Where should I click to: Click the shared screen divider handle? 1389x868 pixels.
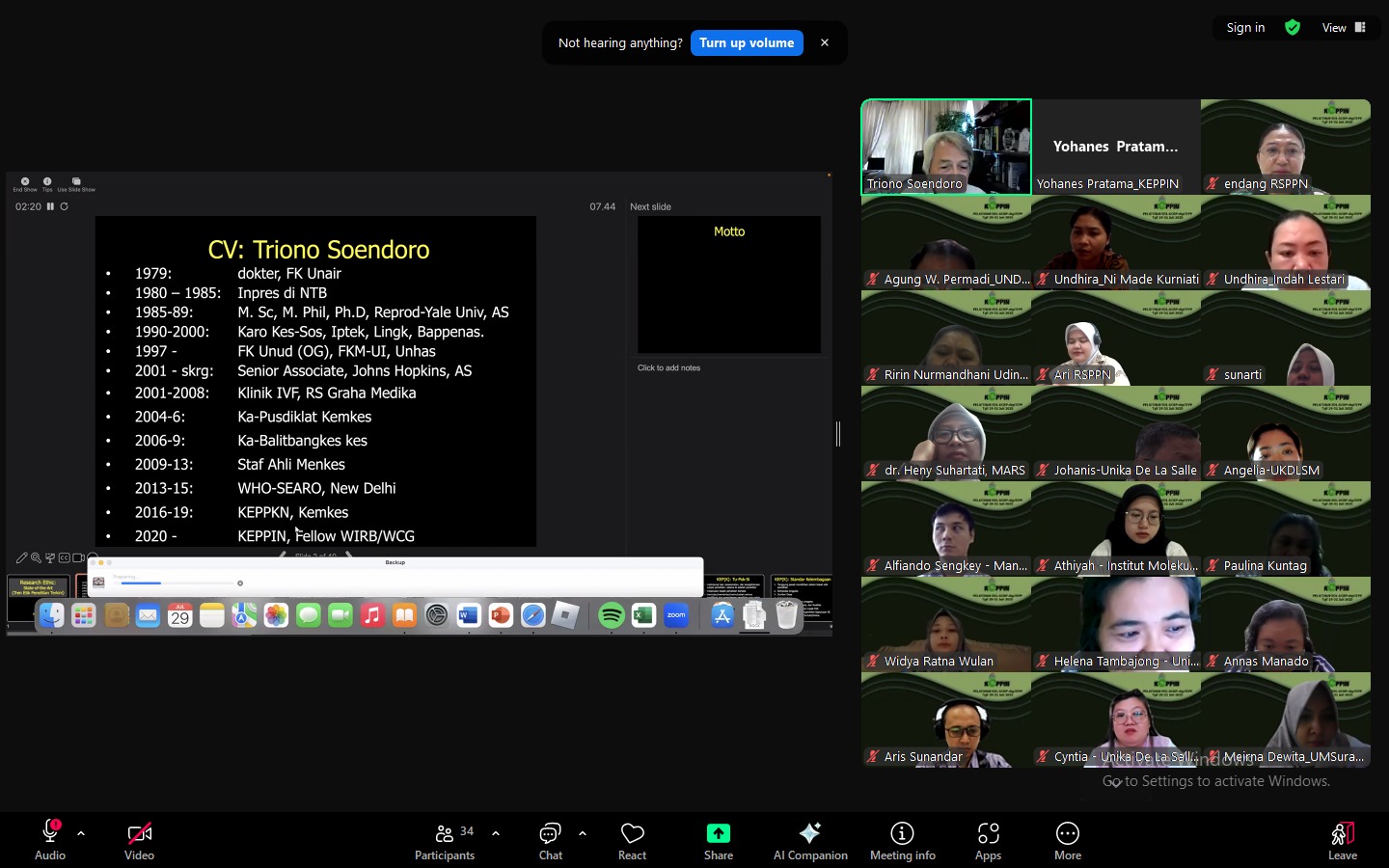838,434
